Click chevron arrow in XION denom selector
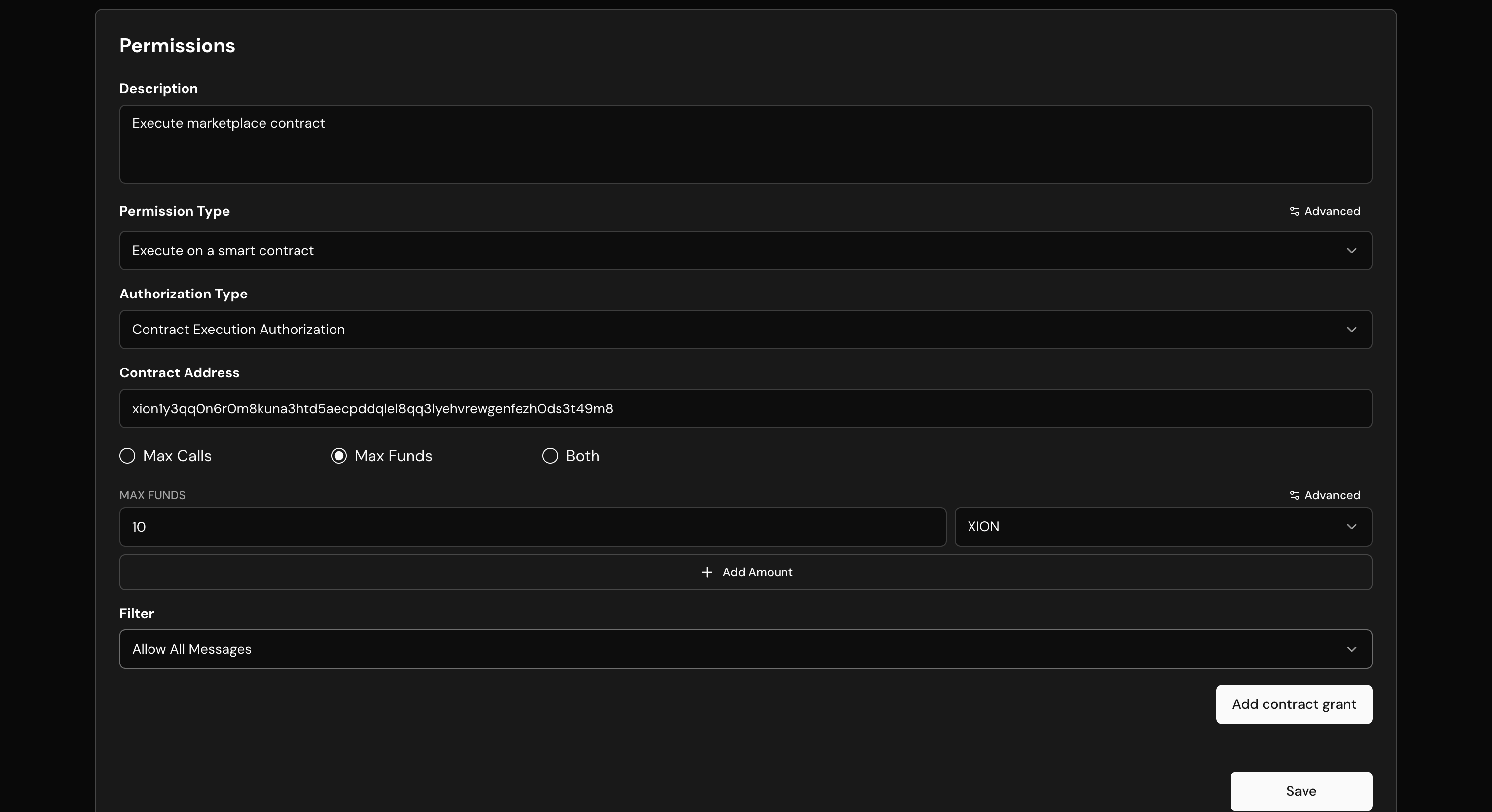This screenshot has width=1492, height=812. coord(1351,527)
